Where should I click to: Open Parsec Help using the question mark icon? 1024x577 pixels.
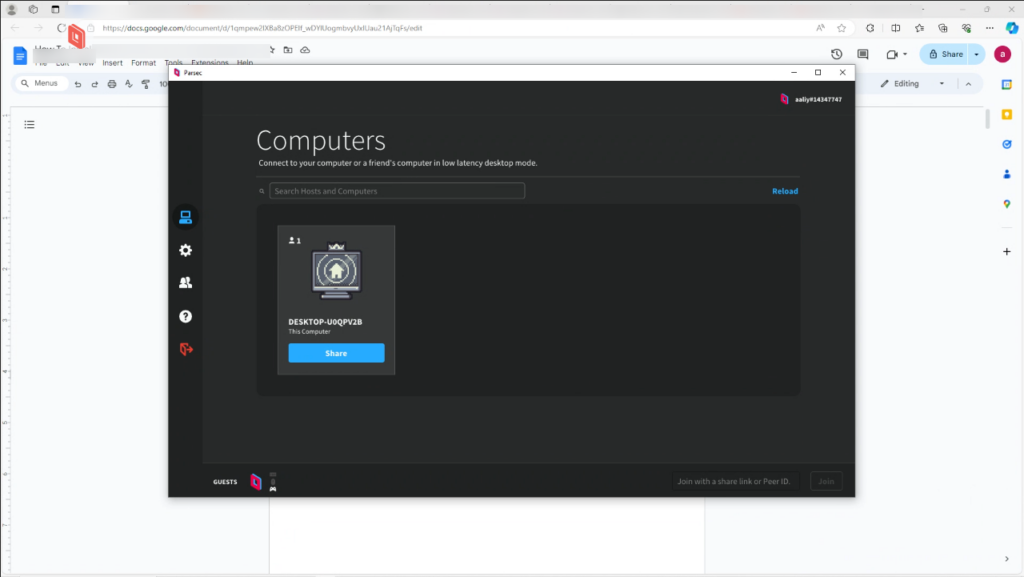[185, 317]
